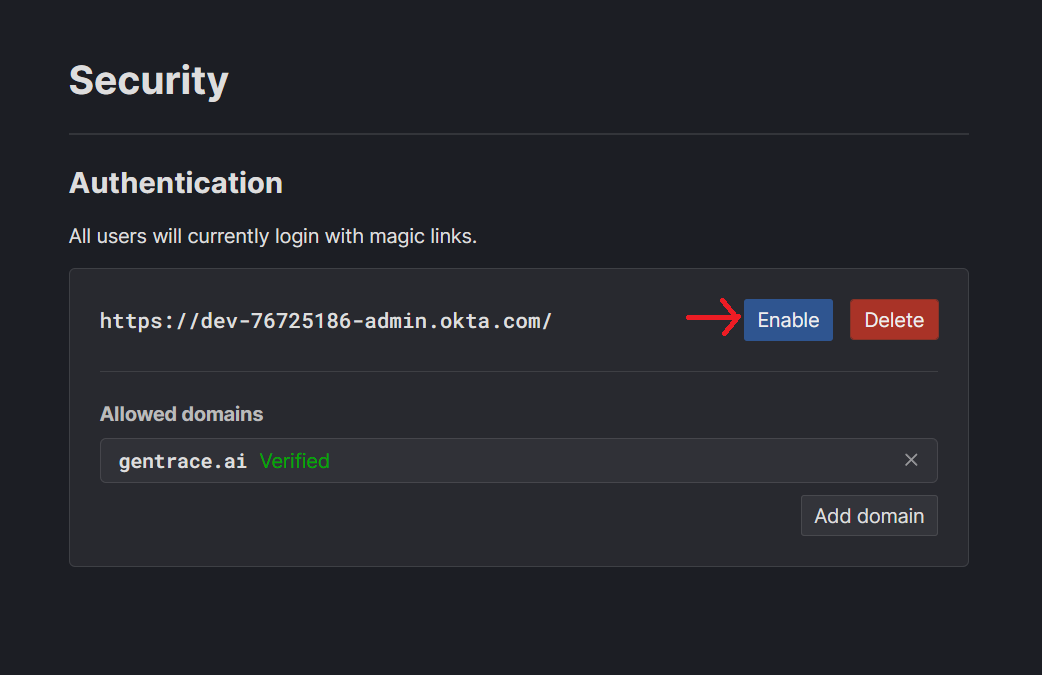The width and height of the screenshot is (1042, 675).
Task: Click the green Verified status label
Action: pos(294,460)
